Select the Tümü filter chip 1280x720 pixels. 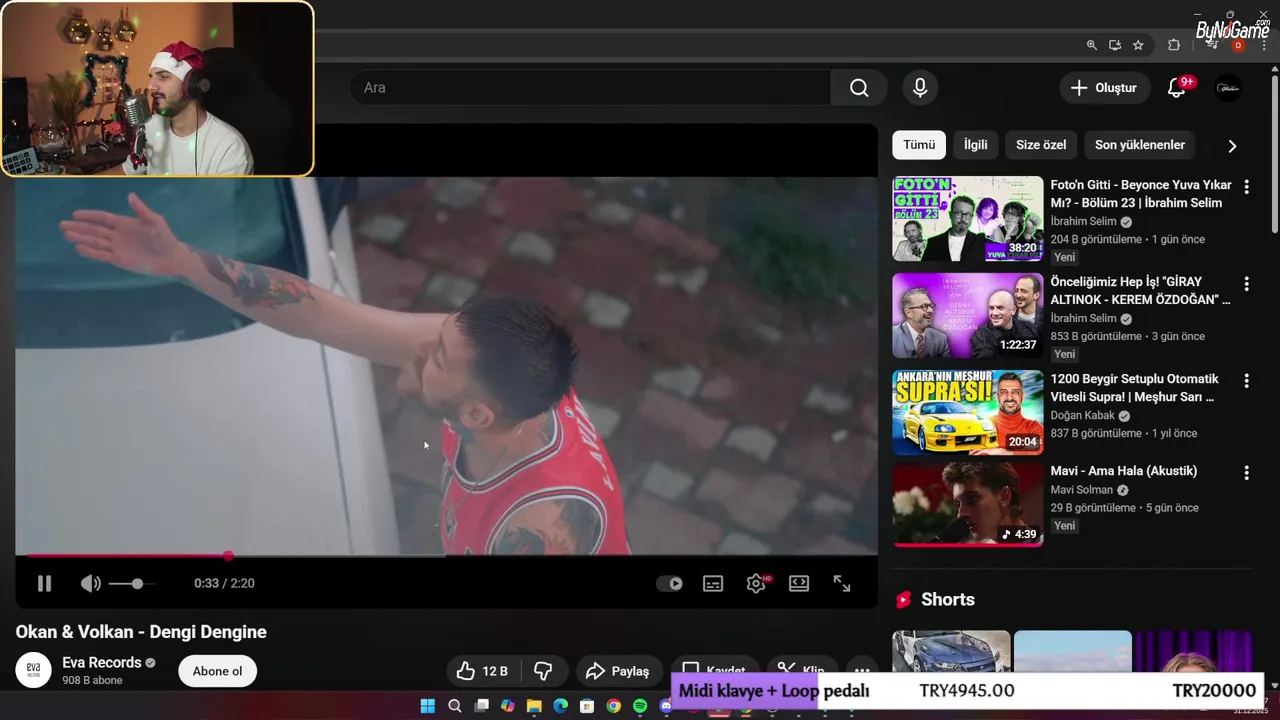click(x=919, y=145)
